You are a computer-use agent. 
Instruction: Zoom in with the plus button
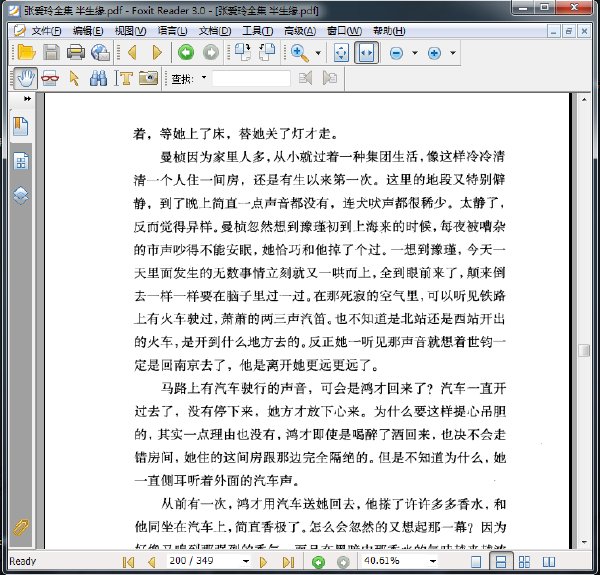pyautogui.click(x=434, y=53)
